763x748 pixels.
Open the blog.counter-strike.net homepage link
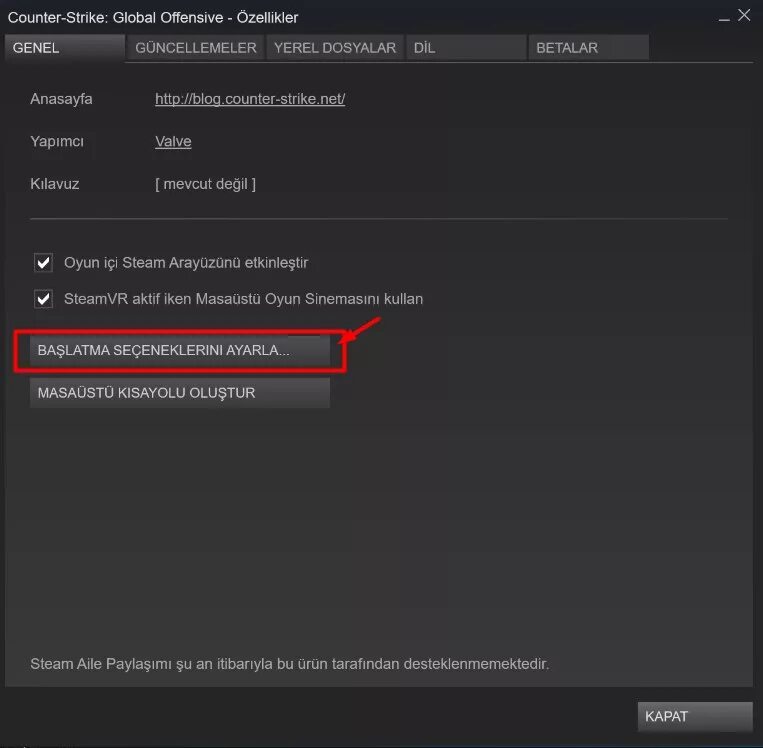pyautogui.click(x=250, y=99)
